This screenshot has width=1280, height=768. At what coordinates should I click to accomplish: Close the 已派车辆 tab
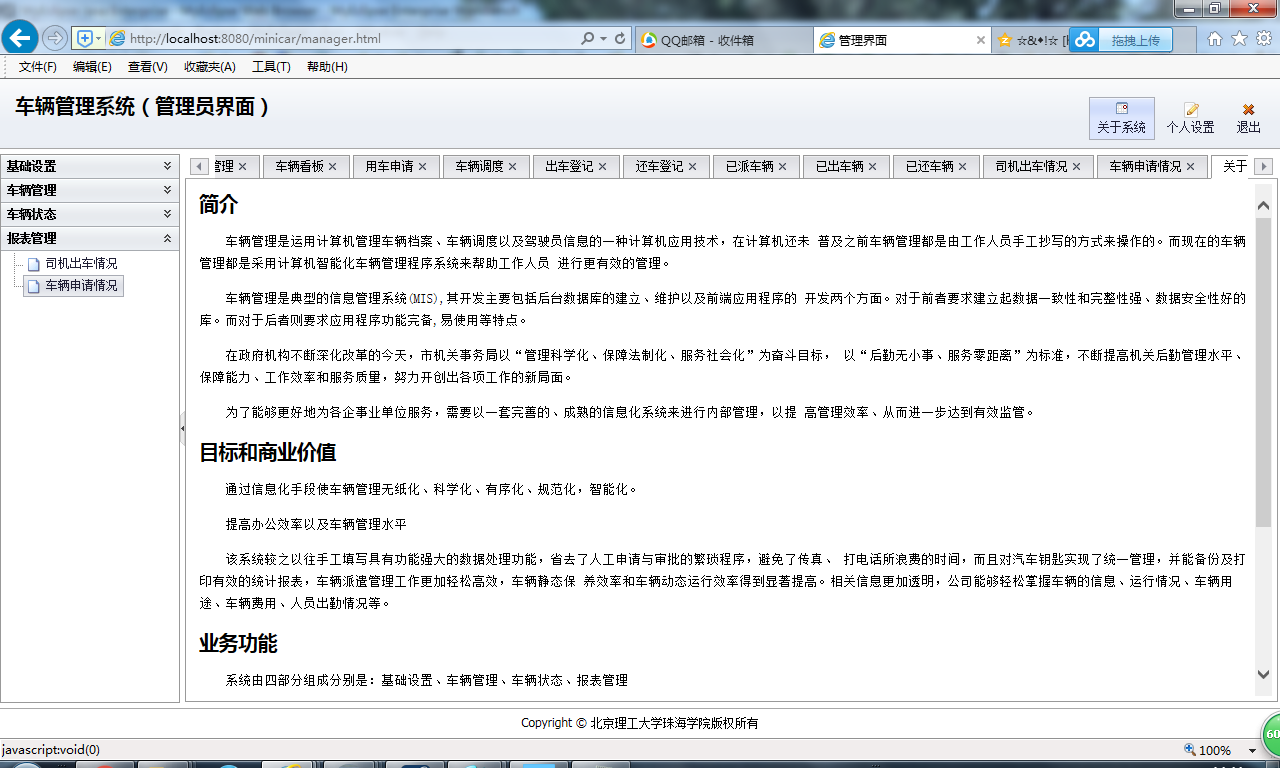(x=782, y=167)
